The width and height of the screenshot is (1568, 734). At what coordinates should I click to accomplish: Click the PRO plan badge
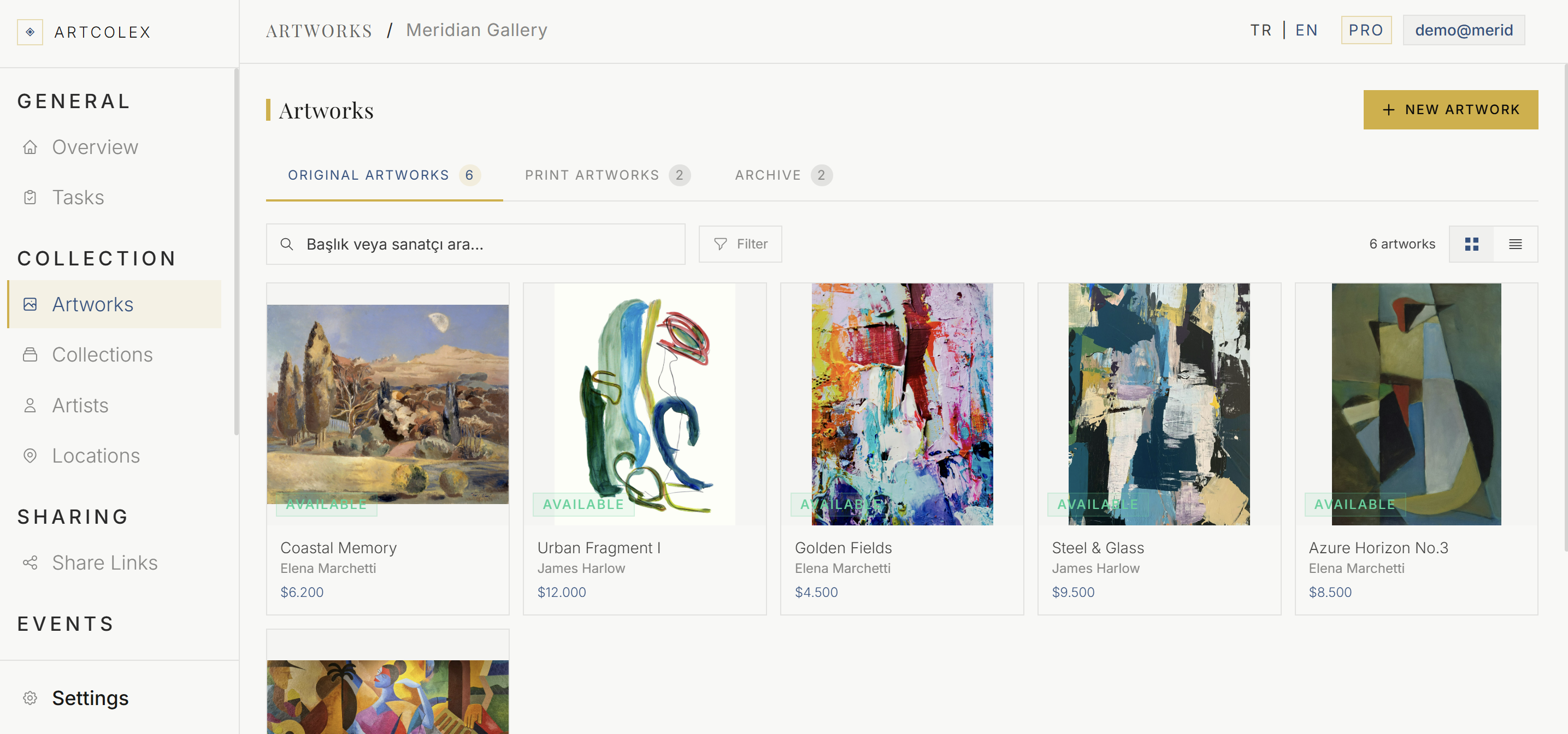point(1366,31)
